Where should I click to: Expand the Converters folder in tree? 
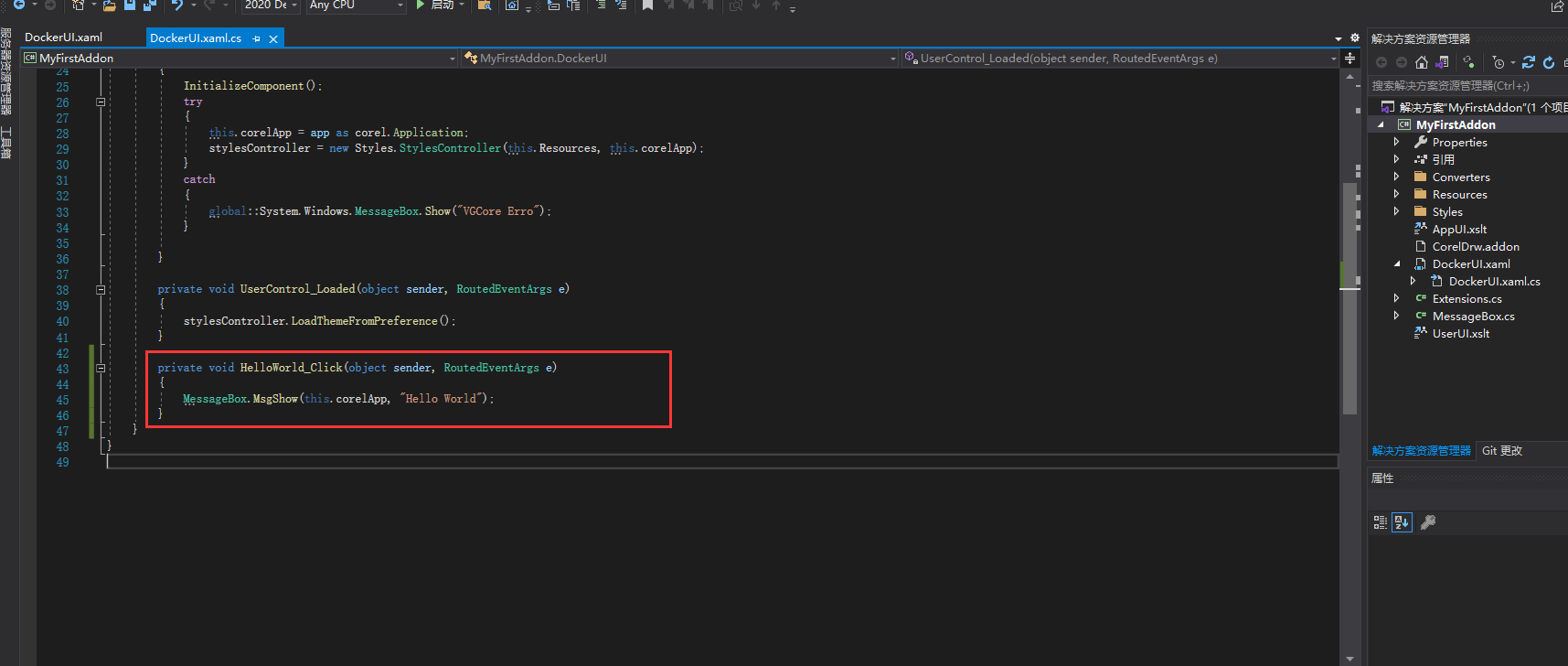tap(1396, 177)
